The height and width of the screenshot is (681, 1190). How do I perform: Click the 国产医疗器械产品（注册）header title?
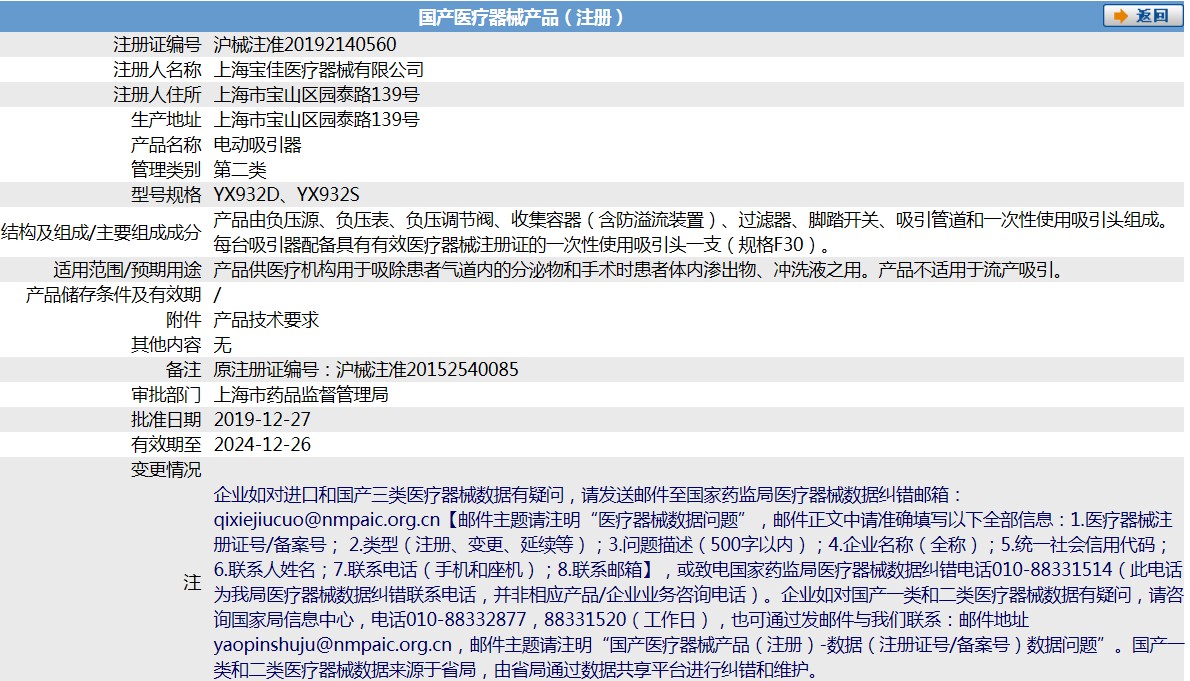pyautogui.click(x=521, y=17)
